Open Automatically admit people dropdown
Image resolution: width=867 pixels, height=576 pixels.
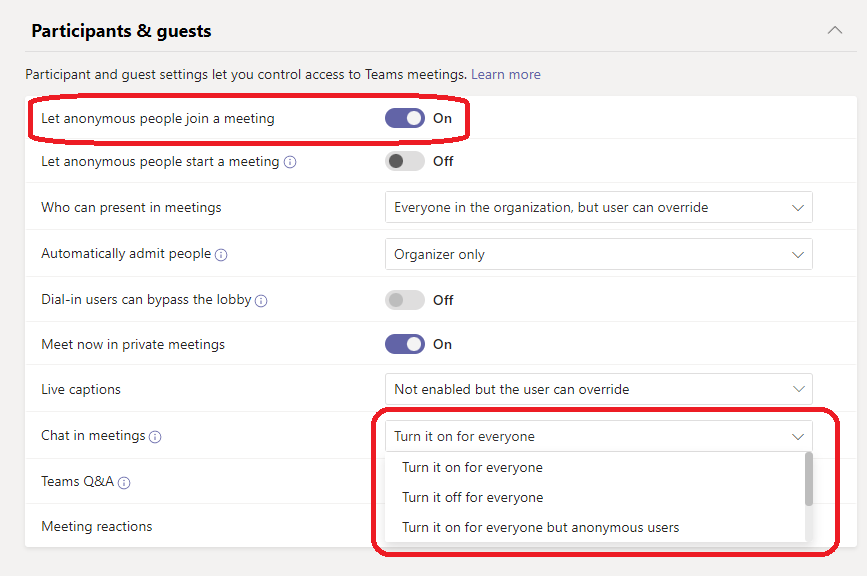coord(598,254)
